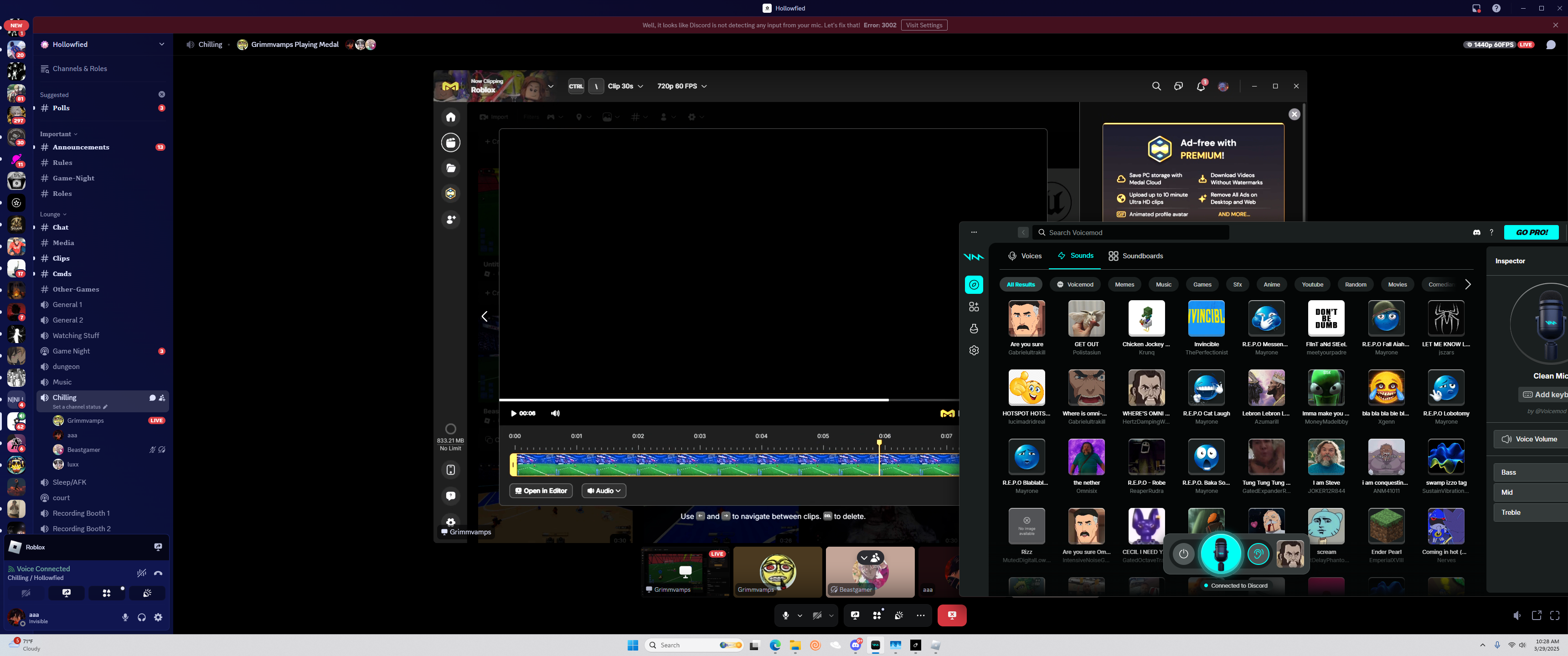Click Medal video playback progress bar
Image resolution: width=1568 pixels, height=656 pixels.
[x=694, y=400]
